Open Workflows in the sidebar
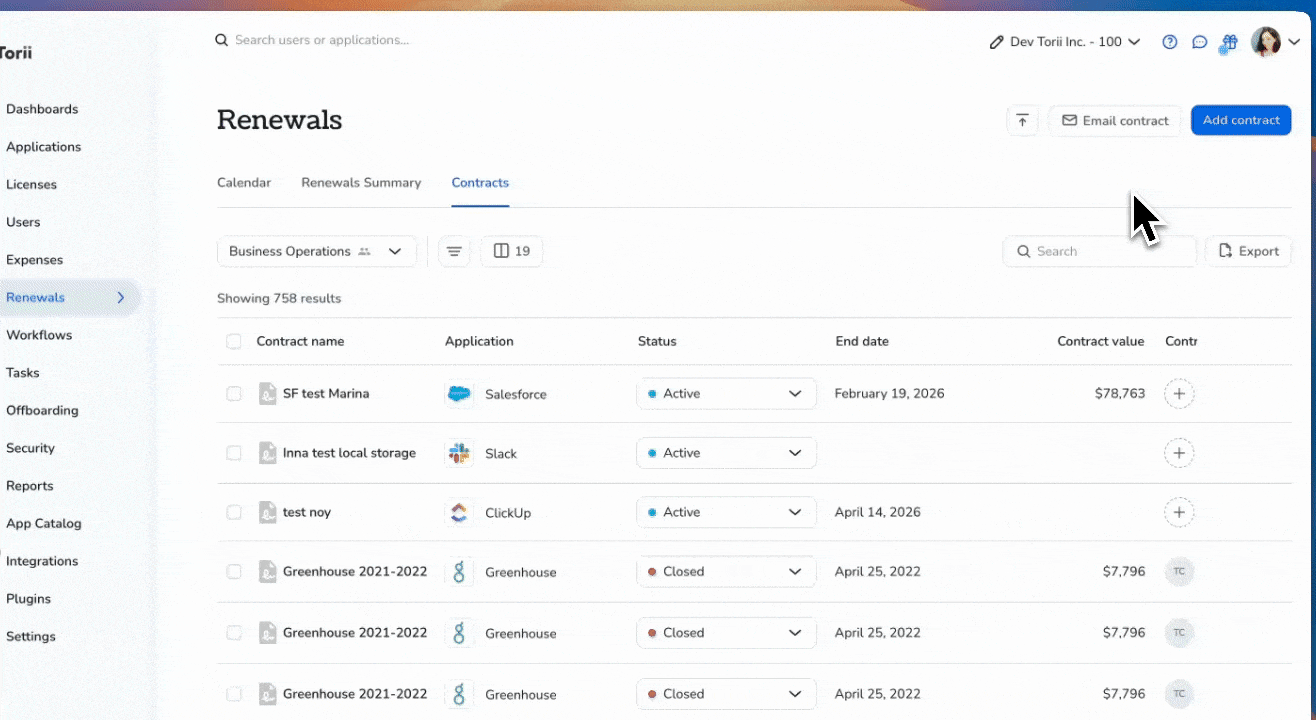 click(39, 335)
